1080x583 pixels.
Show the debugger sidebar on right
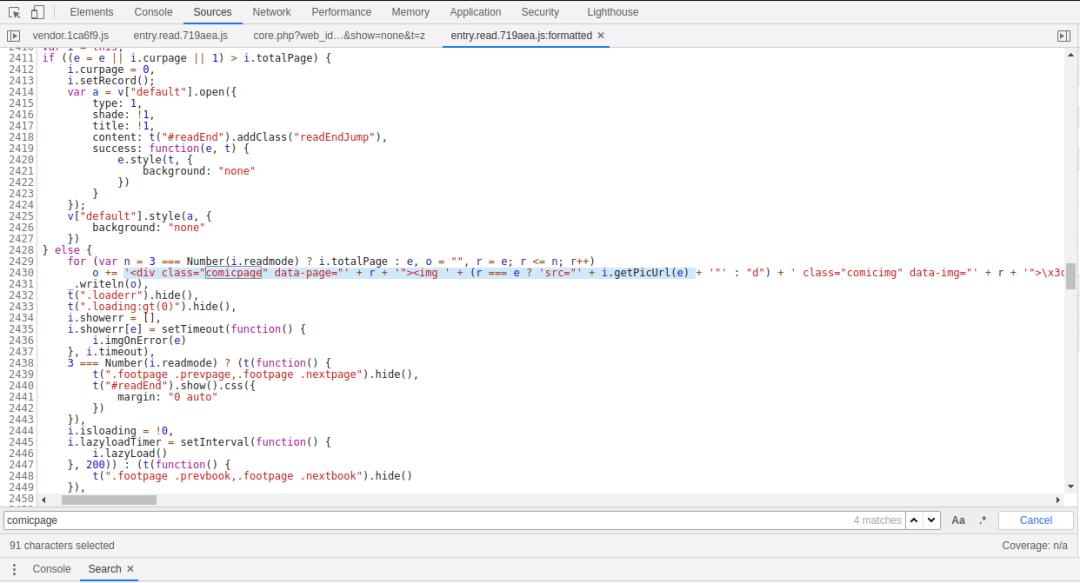point(1063,35)
